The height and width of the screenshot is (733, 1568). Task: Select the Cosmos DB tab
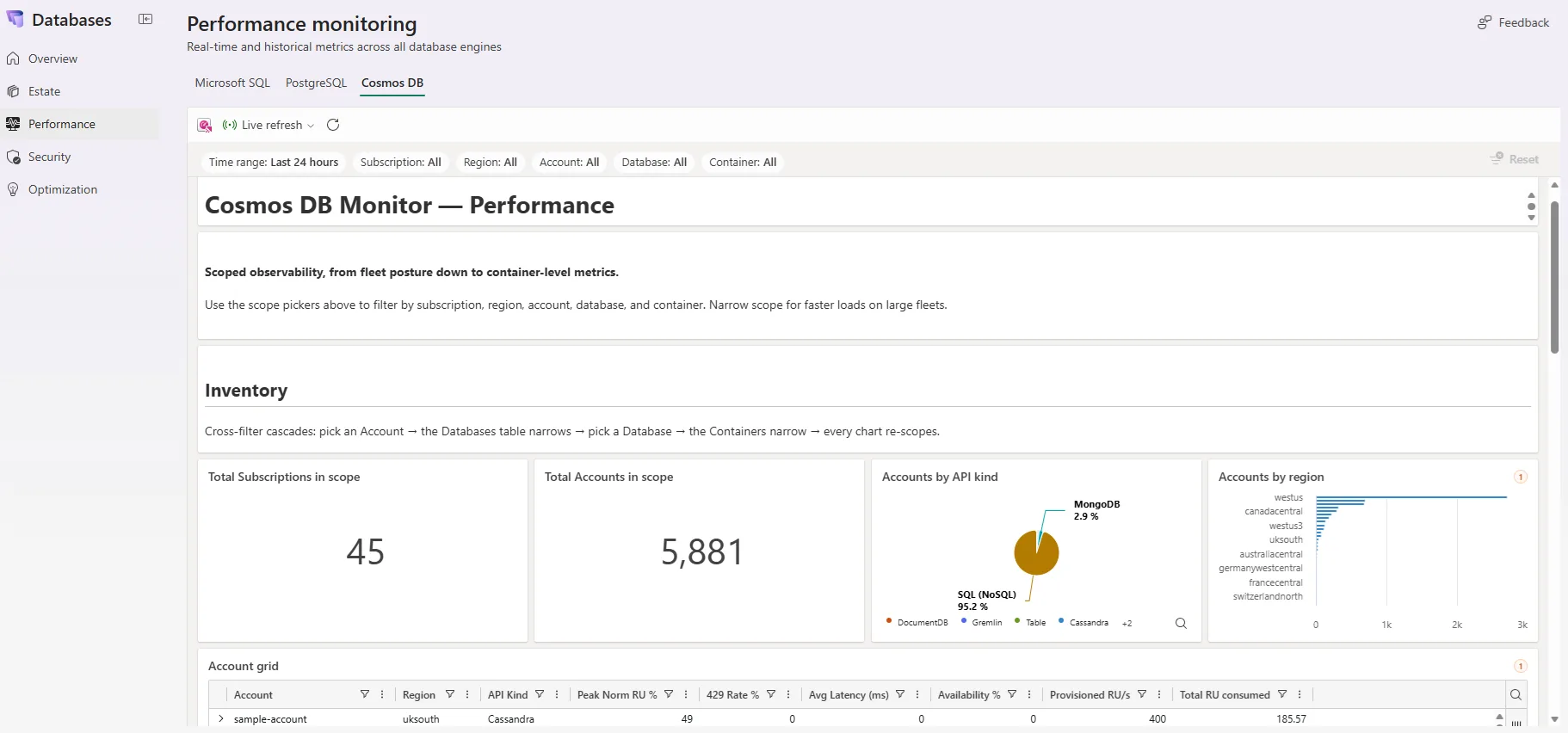[392, 83]
